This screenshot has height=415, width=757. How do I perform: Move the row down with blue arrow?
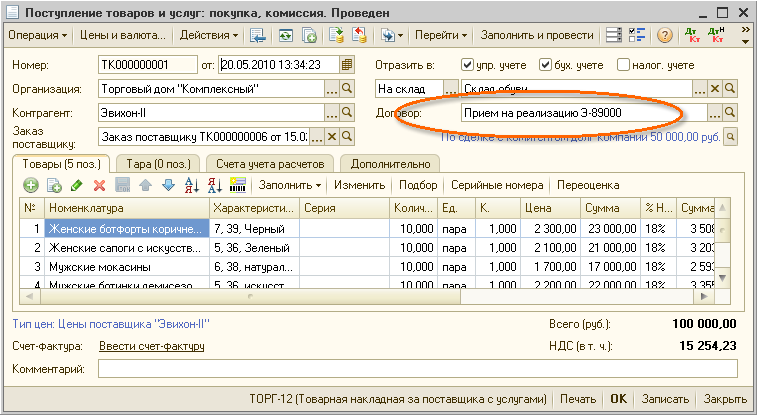pyautogui.click(x=168, y=185)
